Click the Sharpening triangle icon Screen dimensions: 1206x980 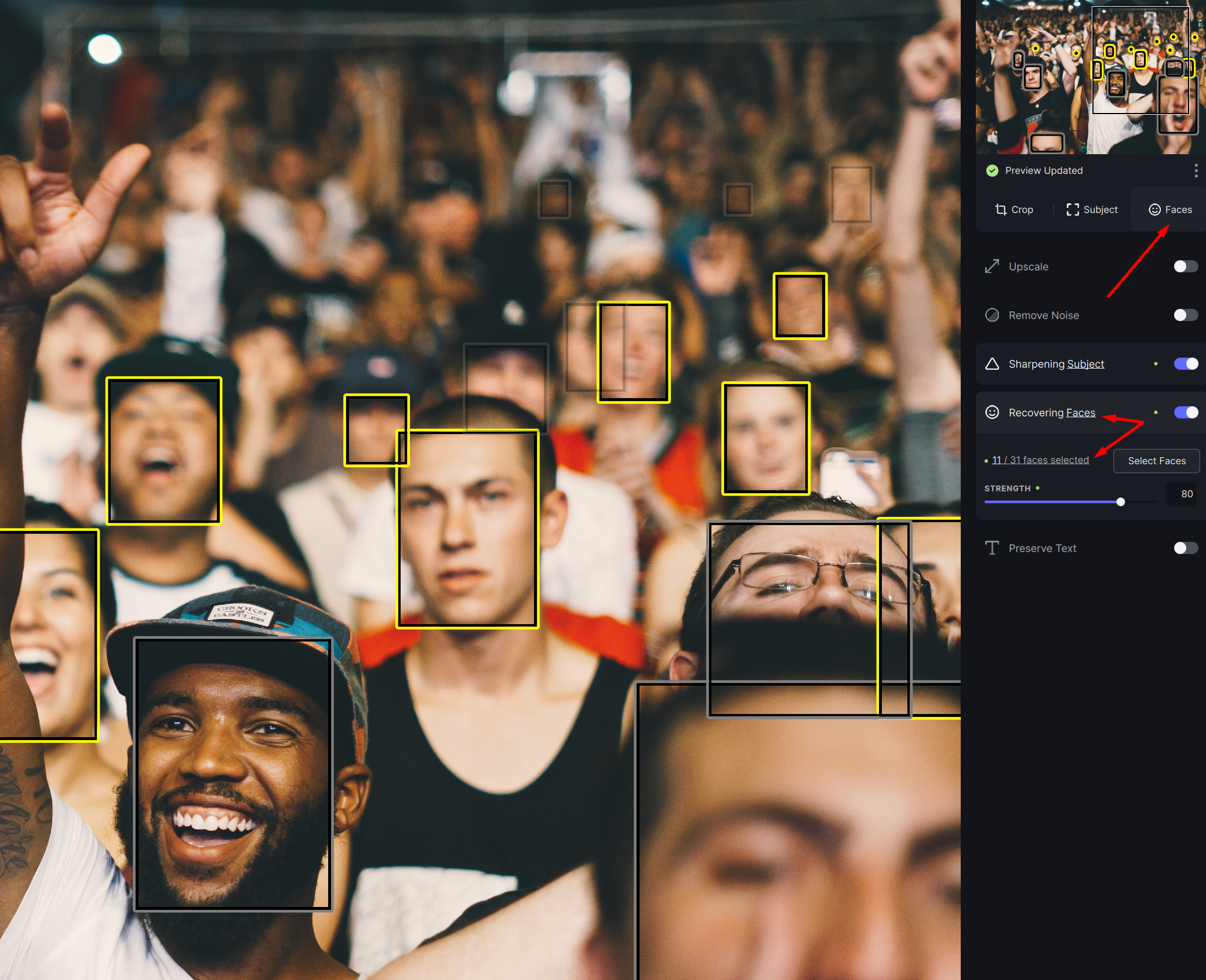pyautogui.click(x=992, y=364)
